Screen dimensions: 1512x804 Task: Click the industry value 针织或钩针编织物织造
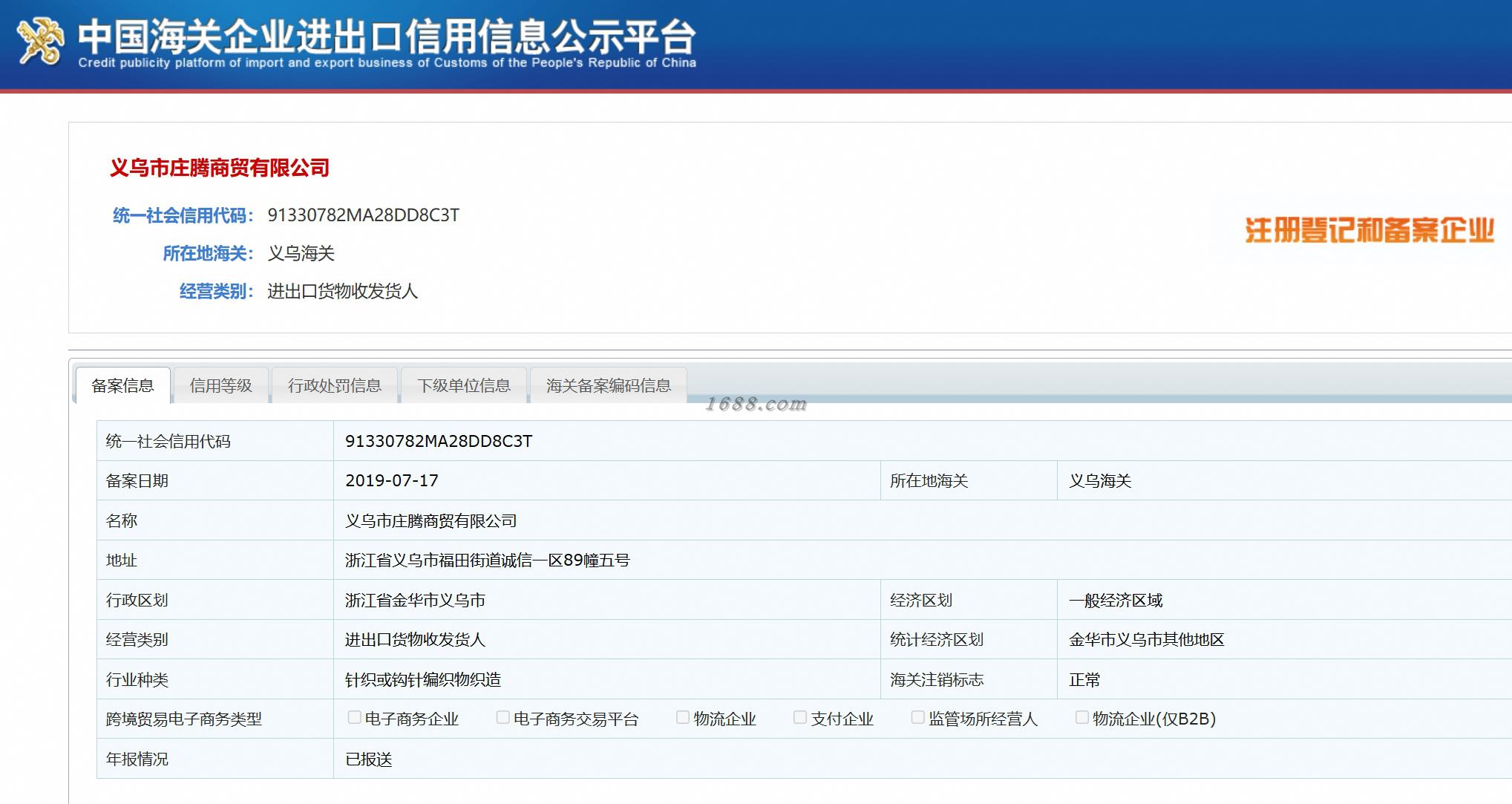tap(423, 679)
